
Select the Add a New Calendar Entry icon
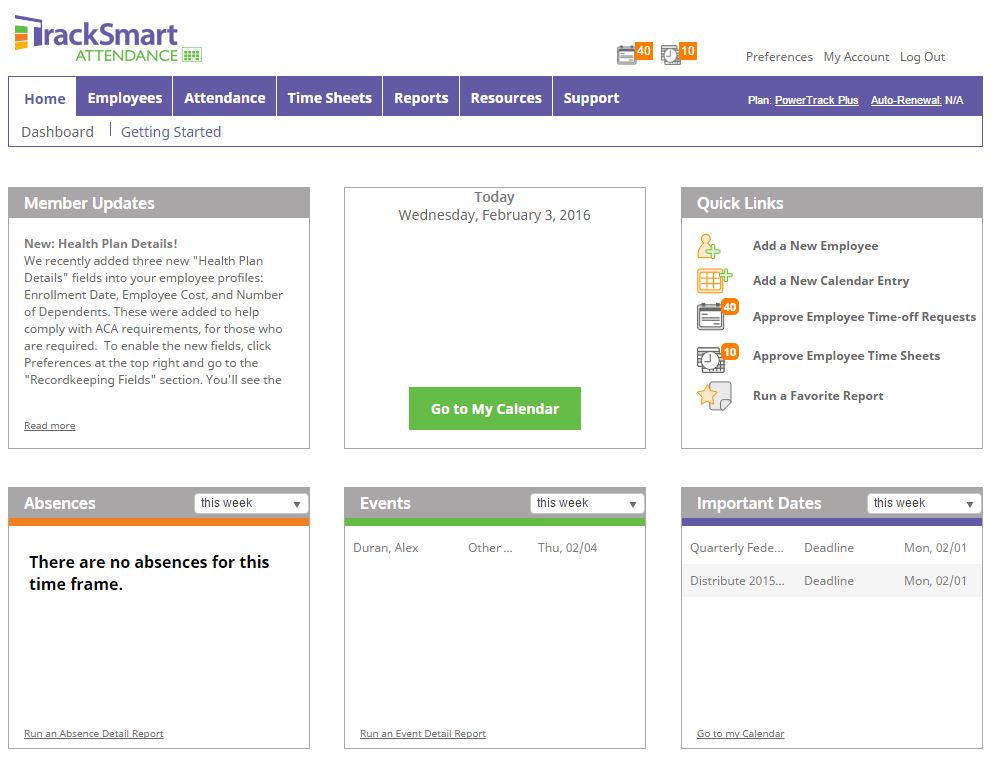click(712, 281)
